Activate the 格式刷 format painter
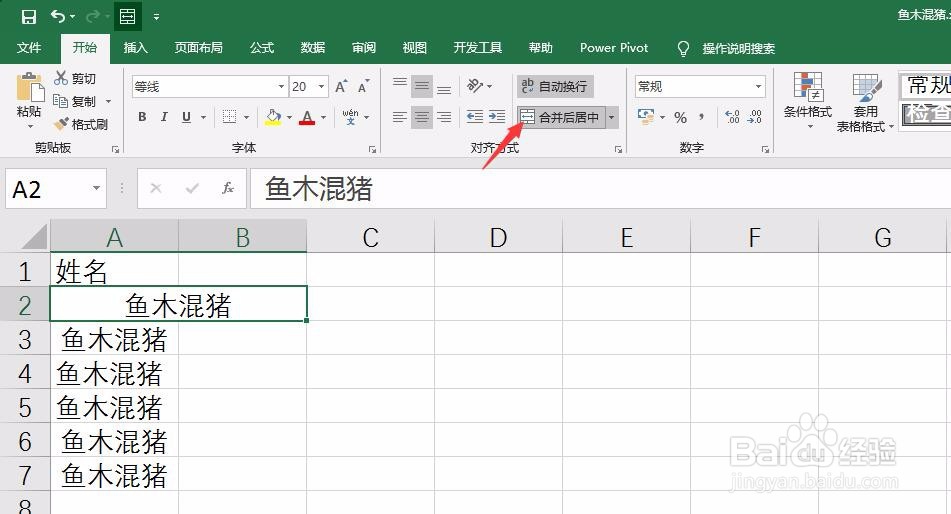The image size is (951, 514). pos(81,124)
